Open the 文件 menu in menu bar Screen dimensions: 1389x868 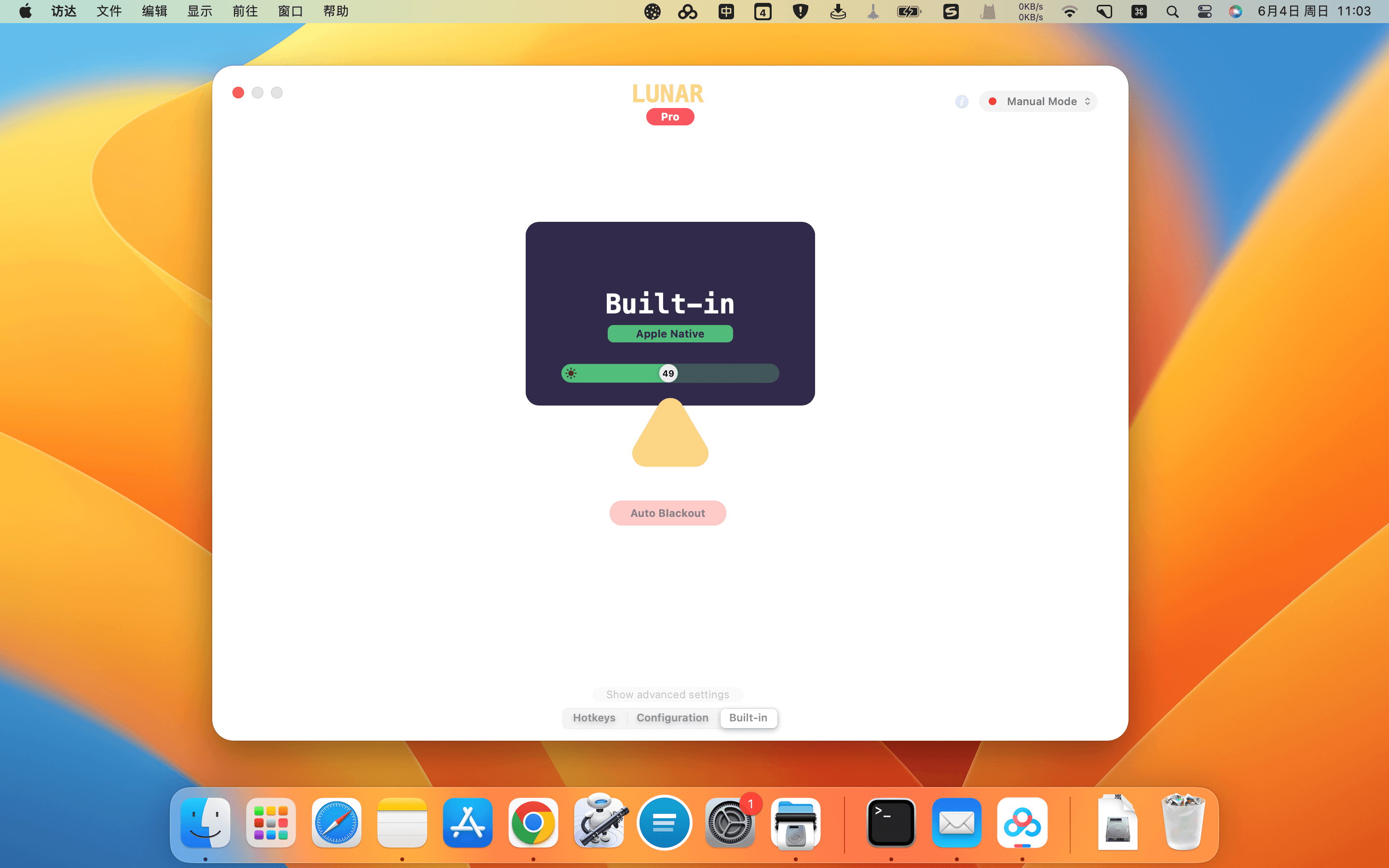109,12
